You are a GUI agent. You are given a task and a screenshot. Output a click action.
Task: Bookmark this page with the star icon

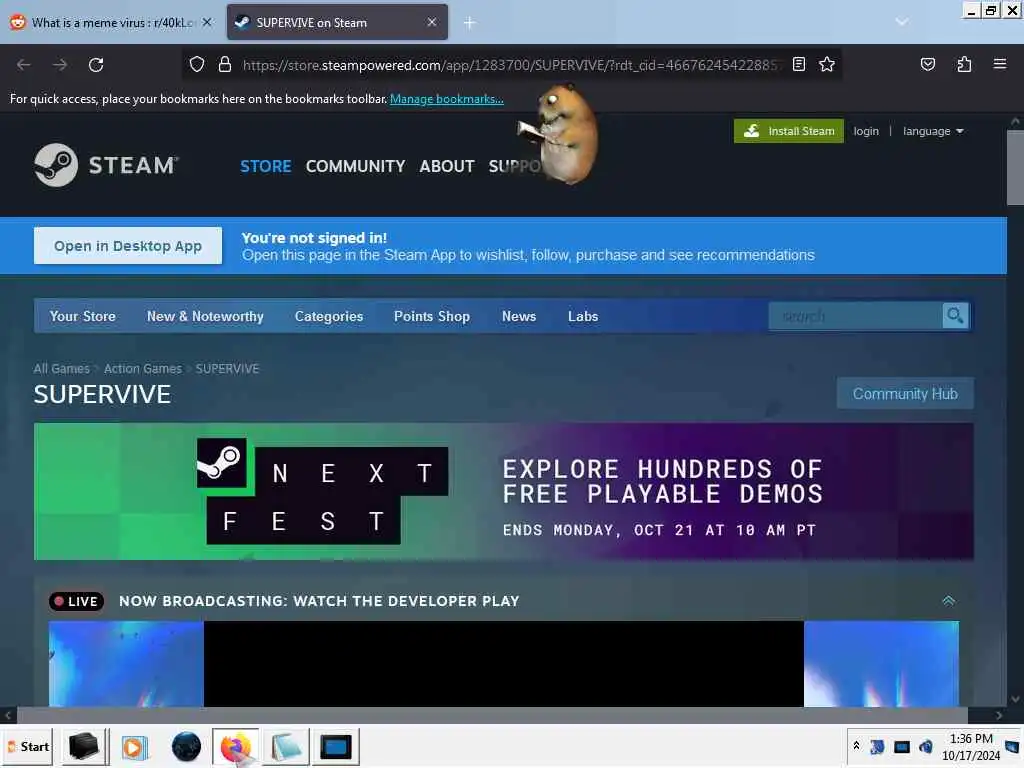click(827, 64)
